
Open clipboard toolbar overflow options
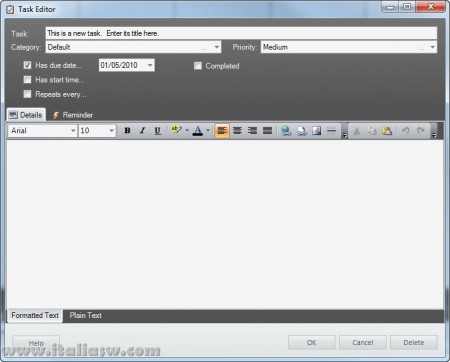tap(434, 131)
